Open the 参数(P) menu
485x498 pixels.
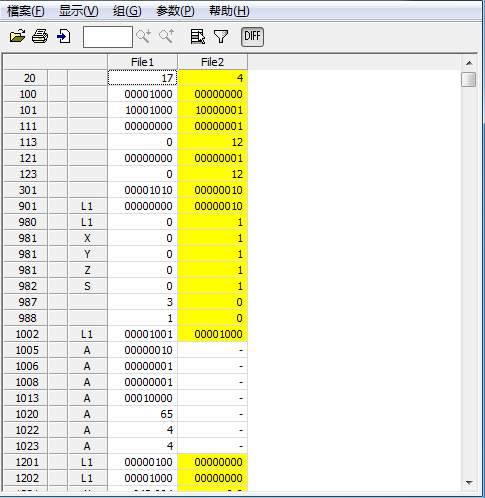tap(175, 11)
